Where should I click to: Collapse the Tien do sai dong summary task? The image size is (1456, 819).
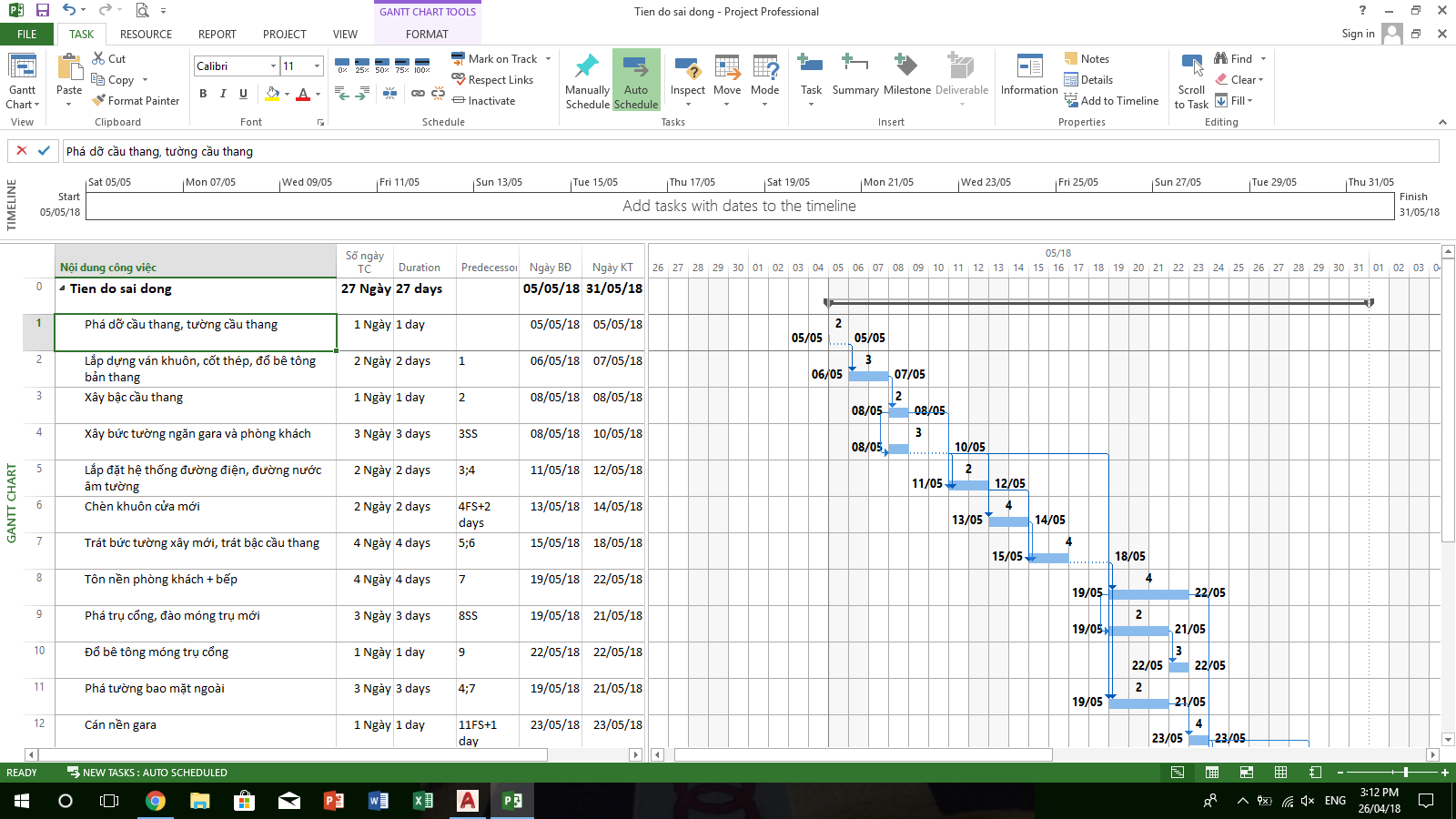63,289
